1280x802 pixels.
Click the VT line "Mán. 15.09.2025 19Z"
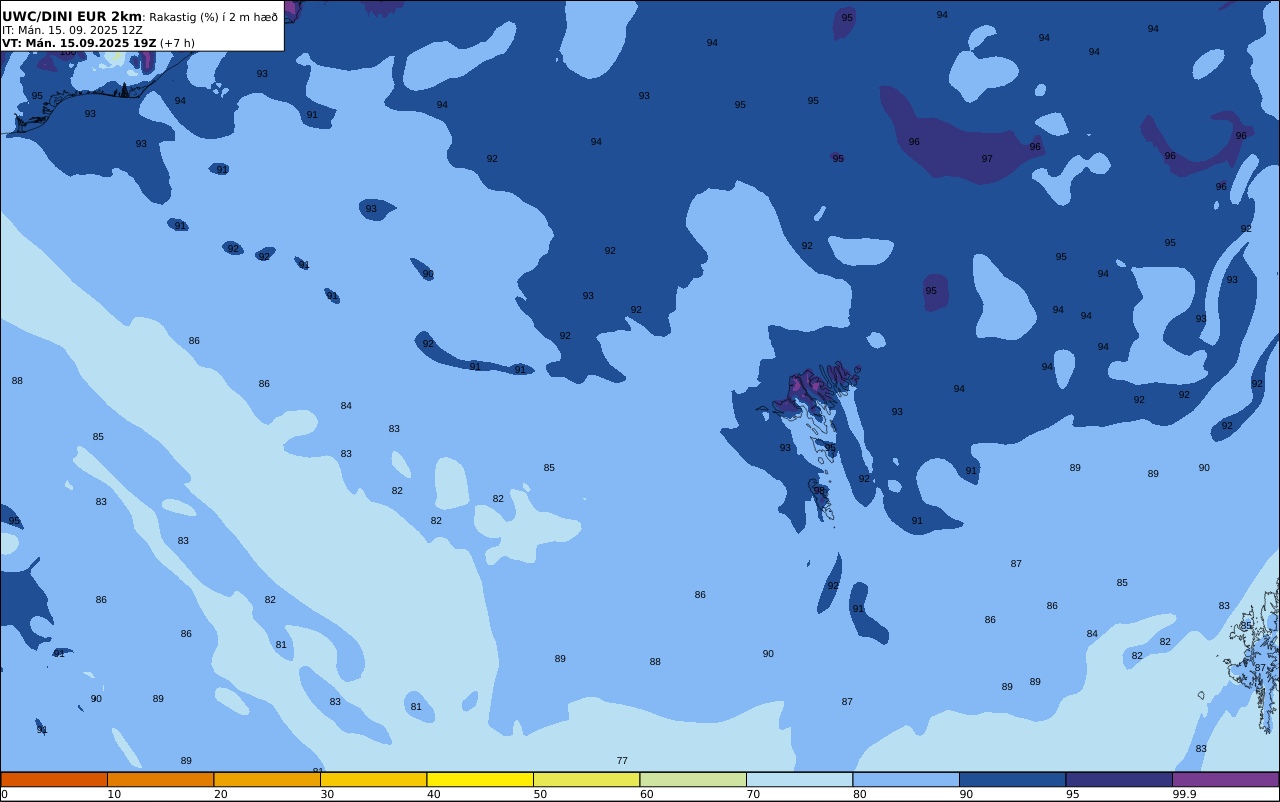pos(90,43)
